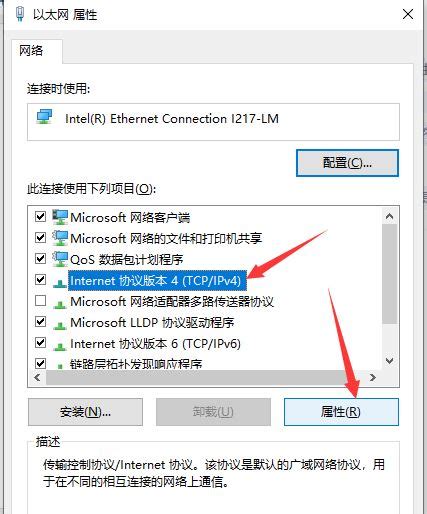Select the Microsoft 网络客户端 icon

60,217
